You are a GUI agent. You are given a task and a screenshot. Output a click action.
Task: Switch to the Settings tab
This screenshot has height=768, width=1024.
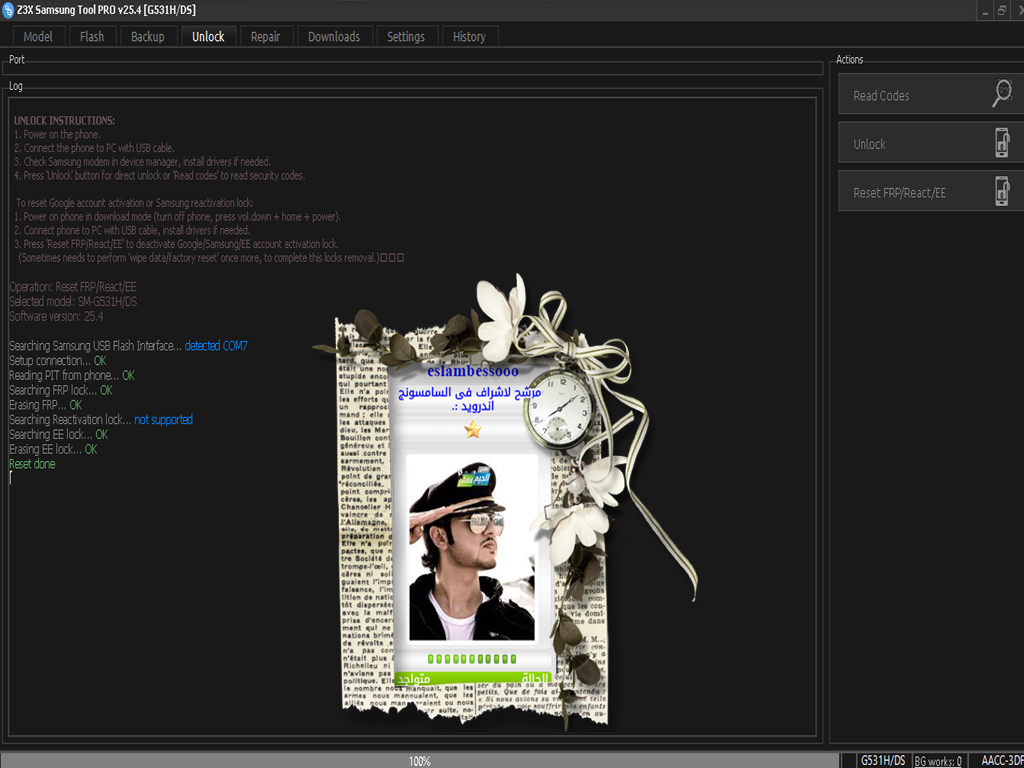coord(406,37)
